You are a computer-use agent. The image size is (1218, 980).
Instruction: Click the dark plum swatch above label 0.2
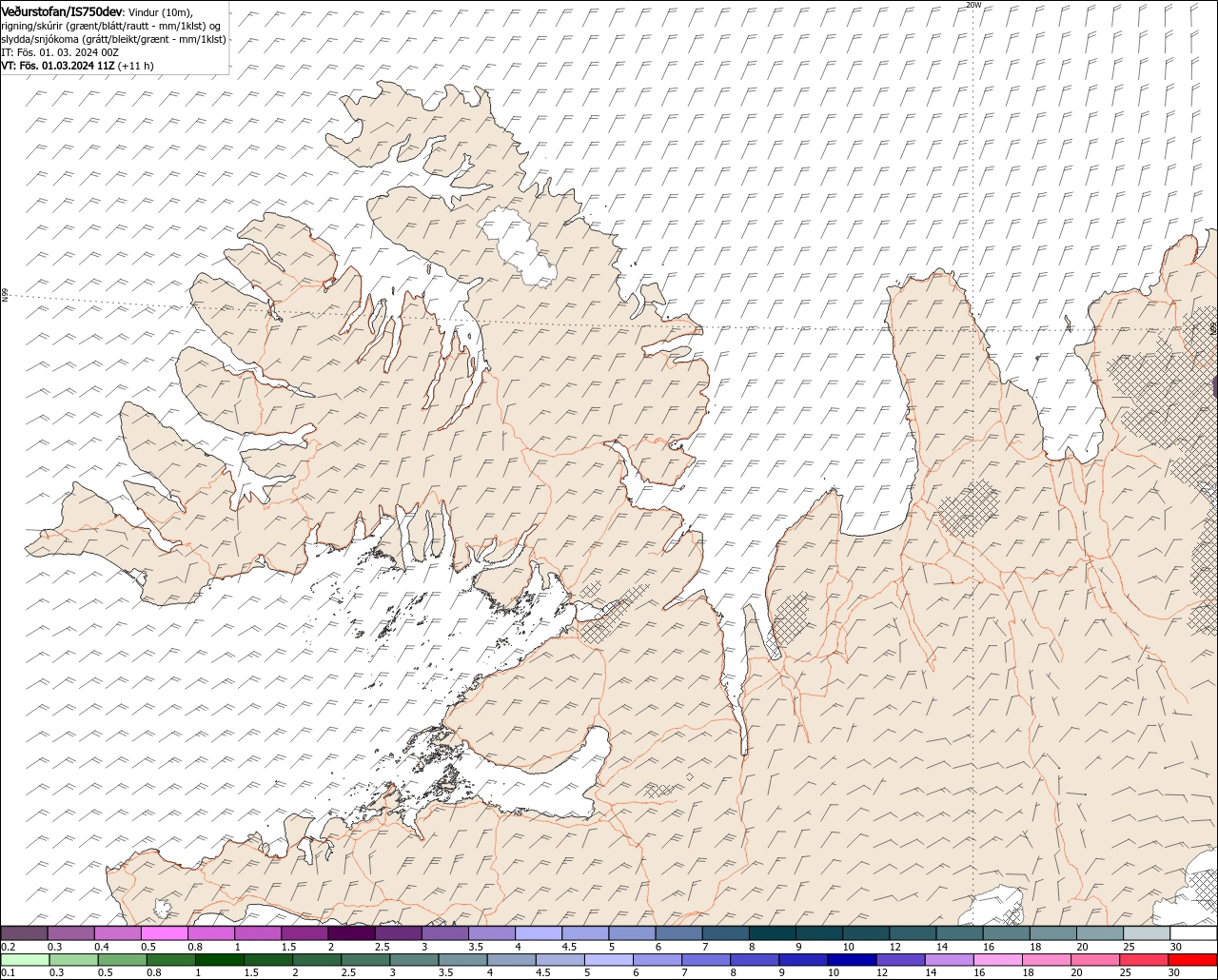(x=24, y=933)
